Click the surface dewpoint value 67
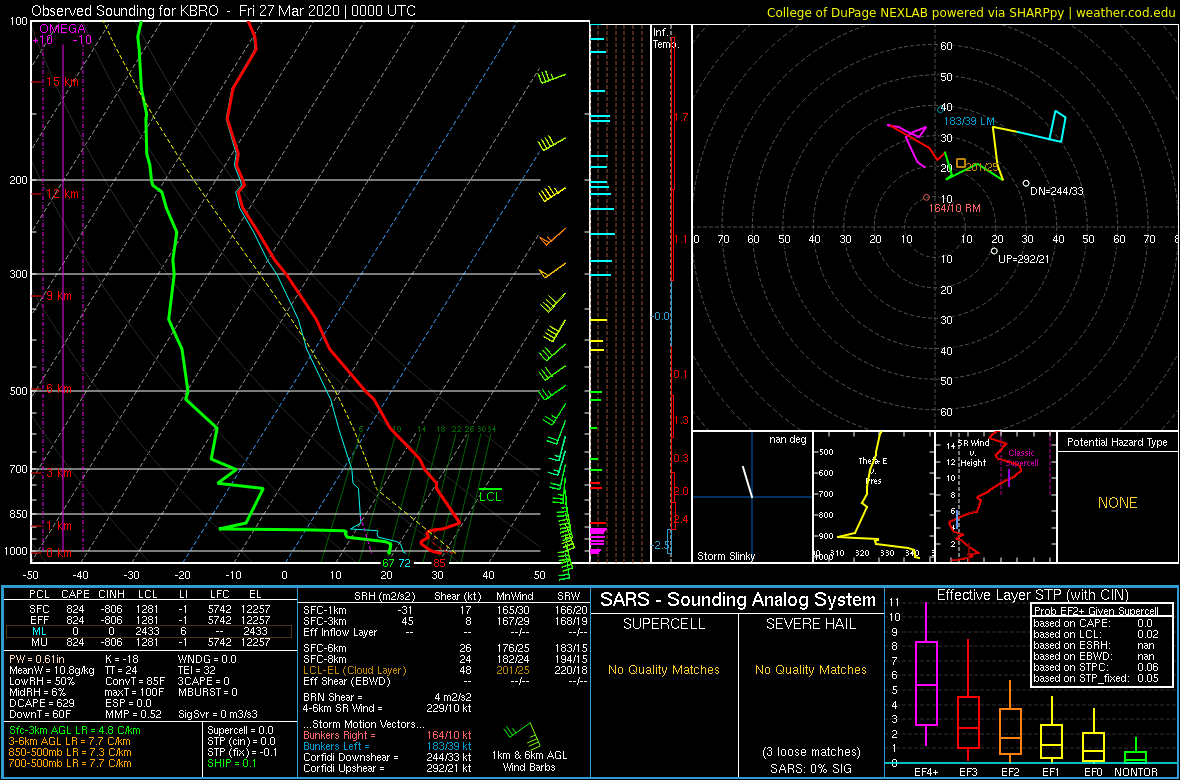Image resolution: width=1180 pixels, height=780 pixels. [388, 563]
